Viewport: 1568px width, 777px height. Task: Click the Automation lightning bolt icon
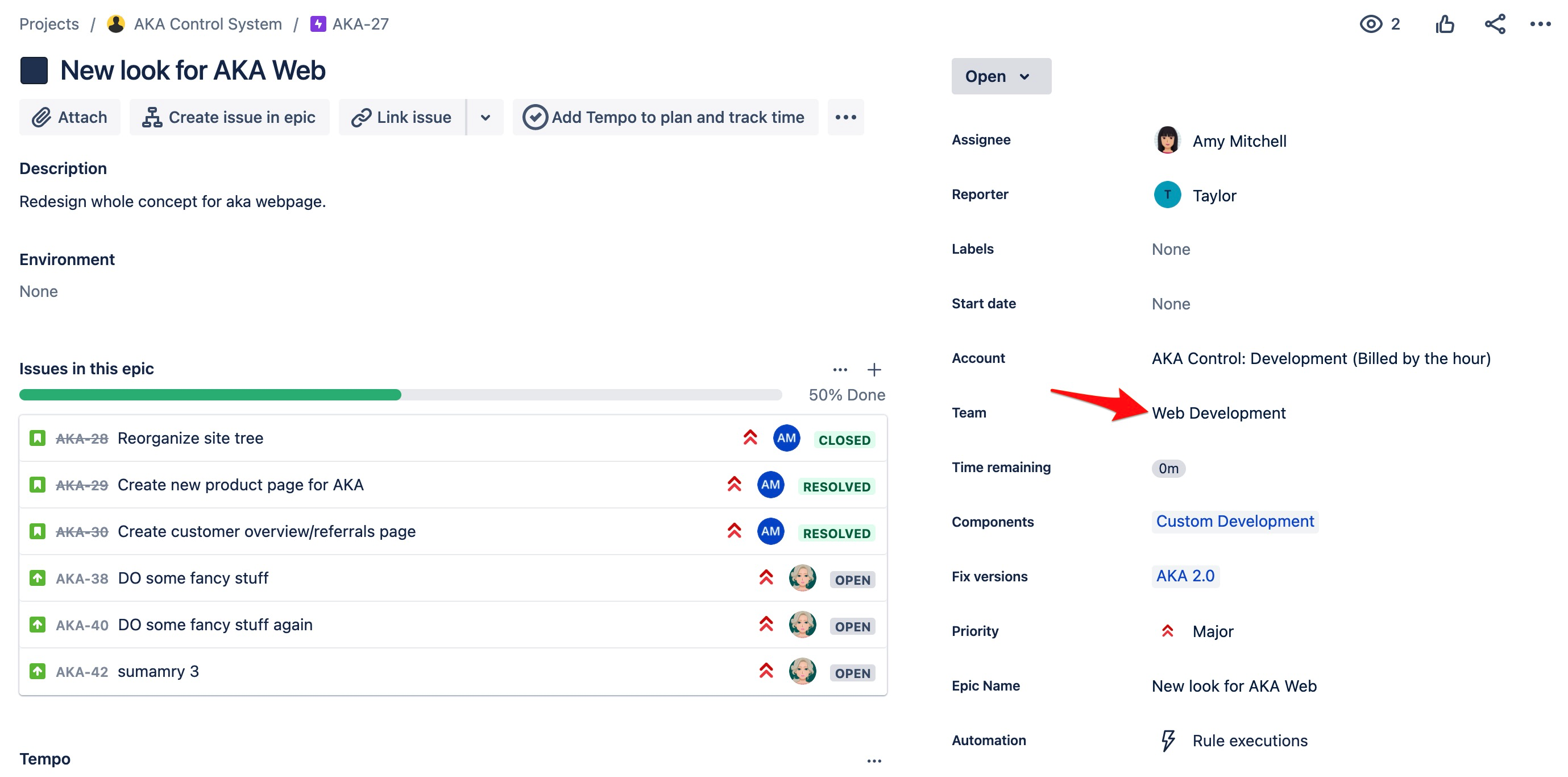(1168, 741)
